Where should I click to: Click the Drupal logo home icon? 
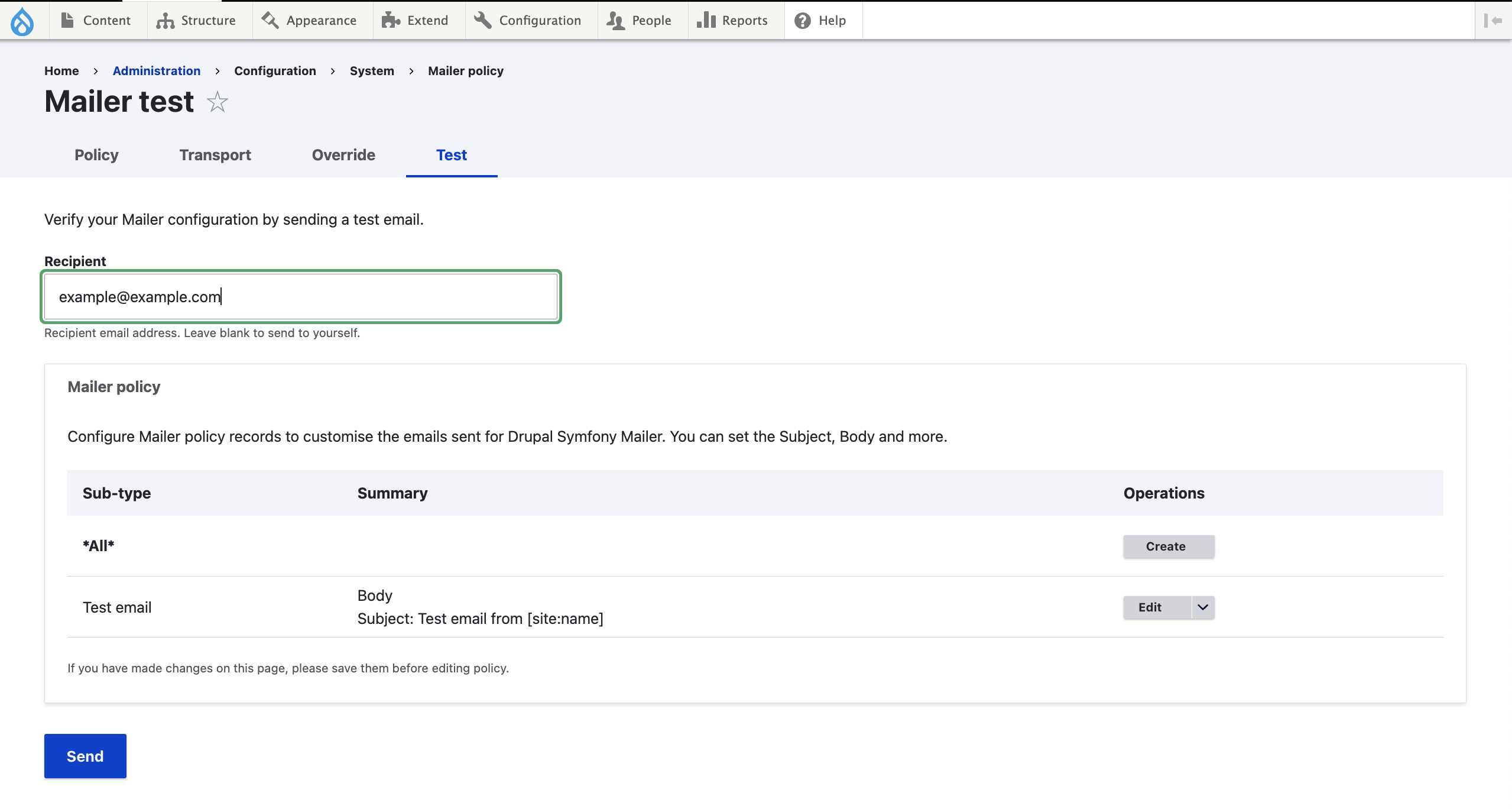click(x=22, y=21)
